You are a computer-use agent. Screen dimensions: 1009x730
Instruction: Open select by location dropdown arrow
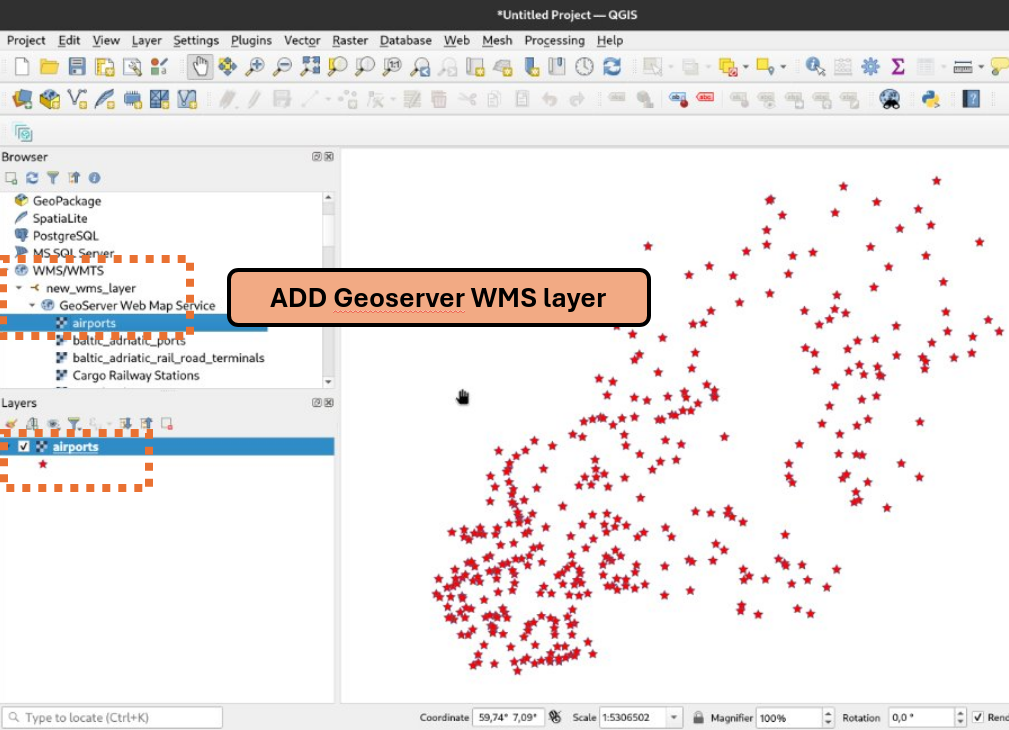tap(783, 66)
